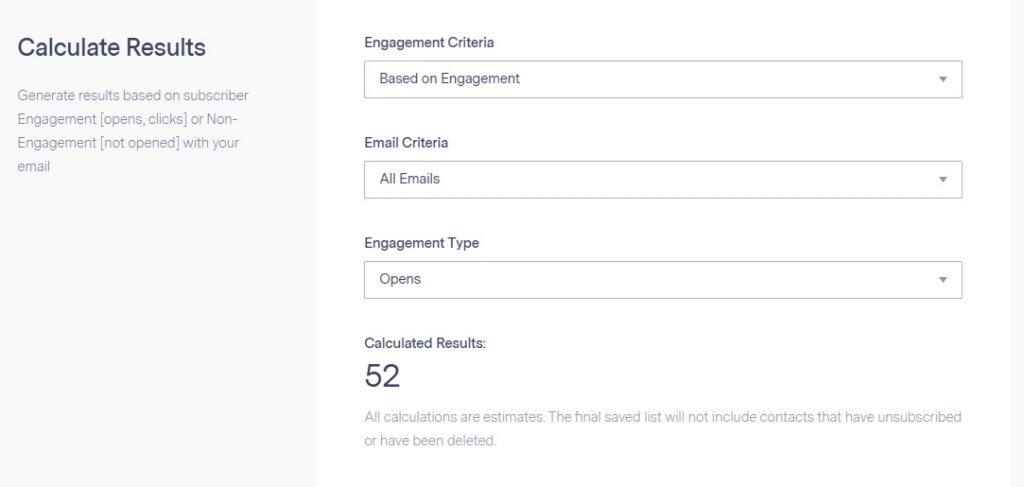Click the 'Engagement Criteria' field label

[429, 43]
